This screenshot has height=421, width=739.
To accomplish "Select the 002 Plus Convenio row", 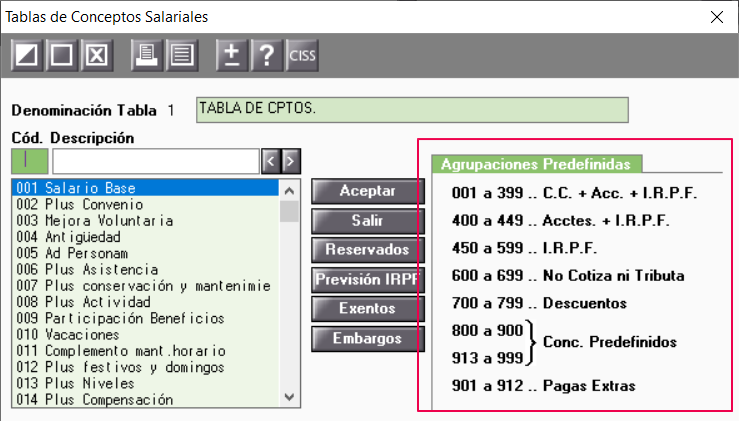I will click(146, 205).
